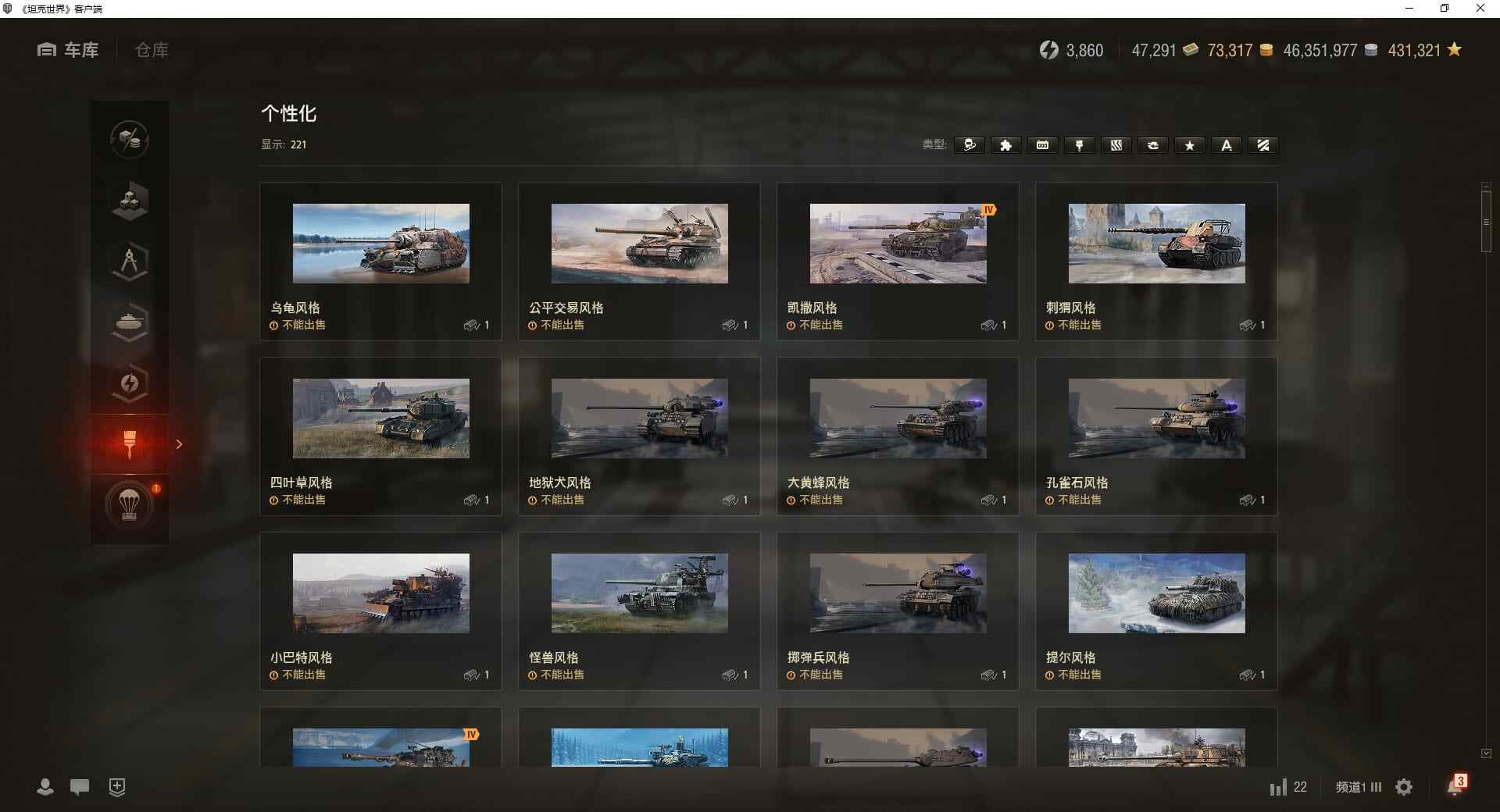1500x812 pixels.
Task: Expand the sidebar with the arrow chevron
Action: click(179, 443)
